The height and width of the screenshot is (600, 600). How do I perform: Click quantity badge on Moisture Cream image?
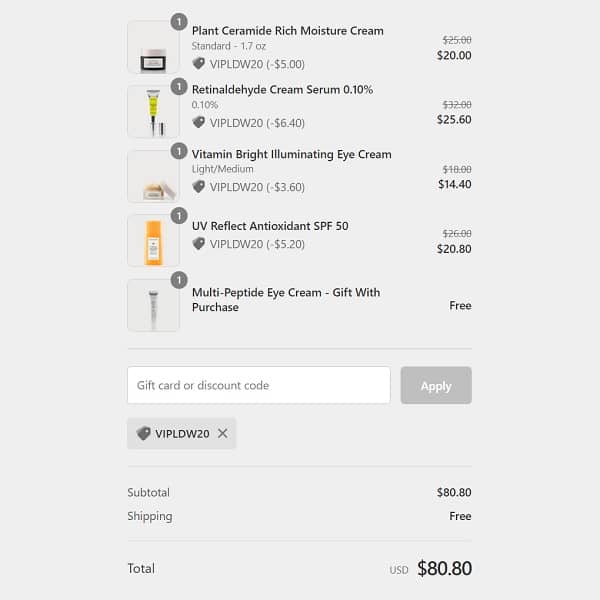click(x=179, y=22)
